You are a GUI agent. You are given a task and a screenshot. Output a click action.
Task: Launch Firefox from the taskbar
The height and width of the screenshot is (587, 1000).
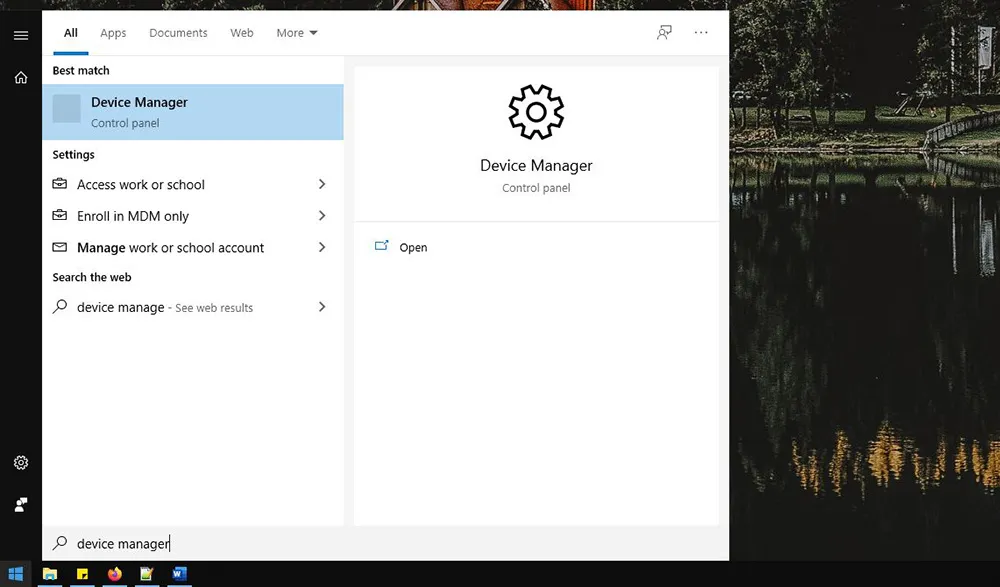tap(114, 574)
